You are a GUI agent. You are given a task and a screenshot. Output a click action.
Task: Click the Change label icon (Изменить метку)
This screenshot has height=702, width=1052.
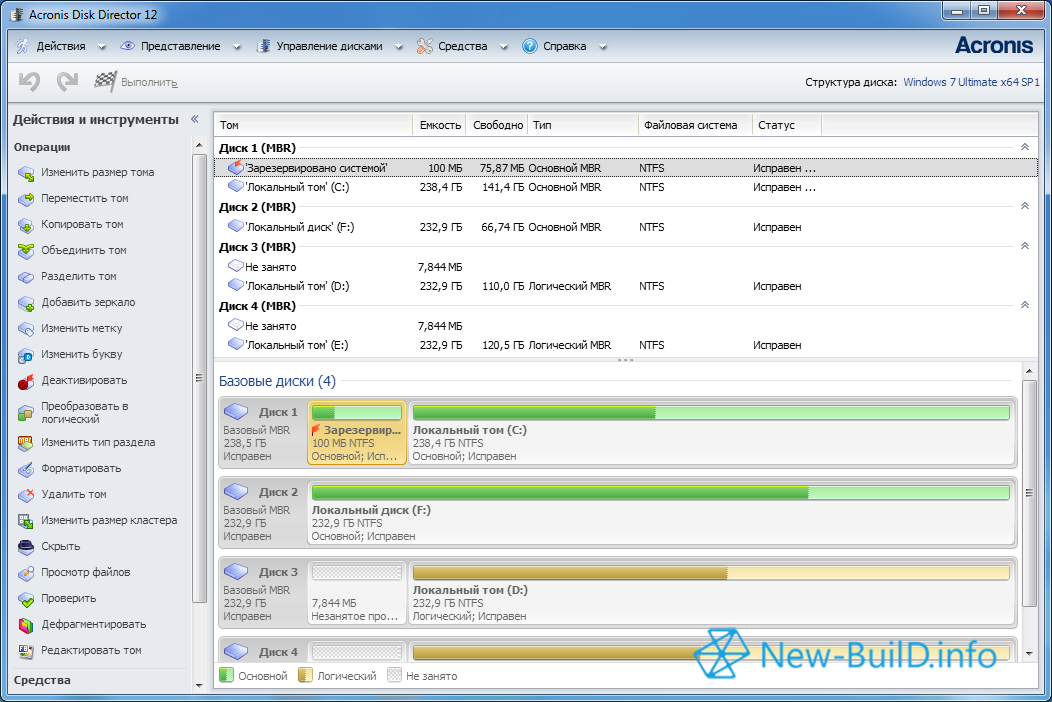click(26, 329)
